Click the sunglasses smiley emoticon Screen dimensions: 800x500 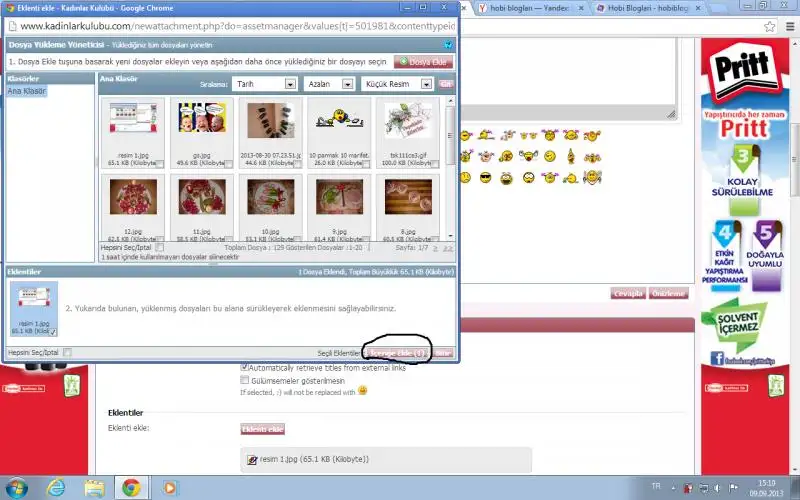coord(485,178)
